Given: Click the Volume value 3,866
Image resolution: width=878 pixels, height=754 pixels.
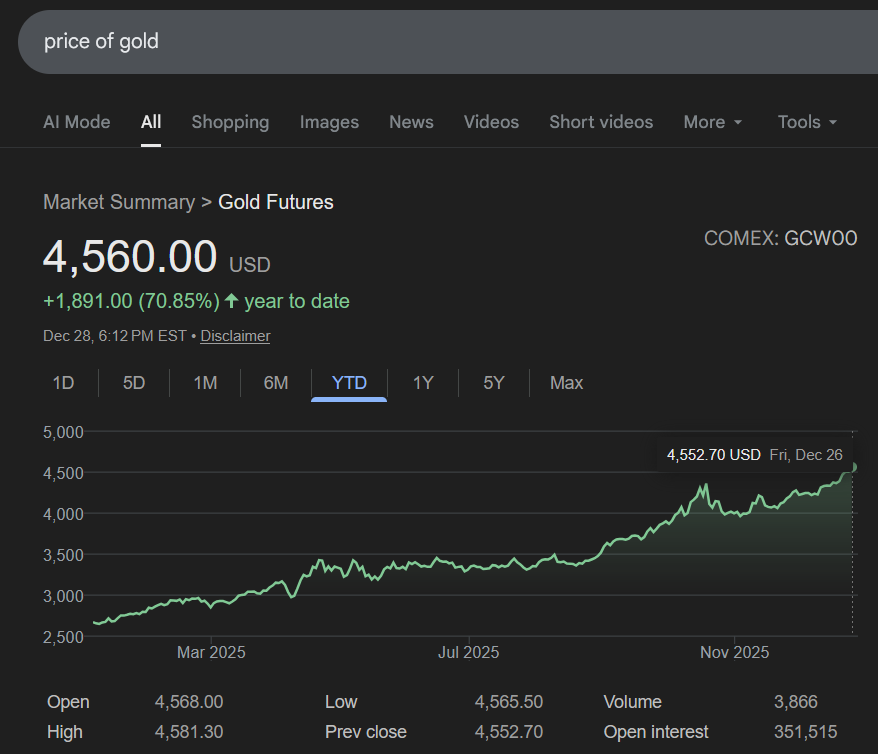Looking at the screenshot, I should coord(796,702).
